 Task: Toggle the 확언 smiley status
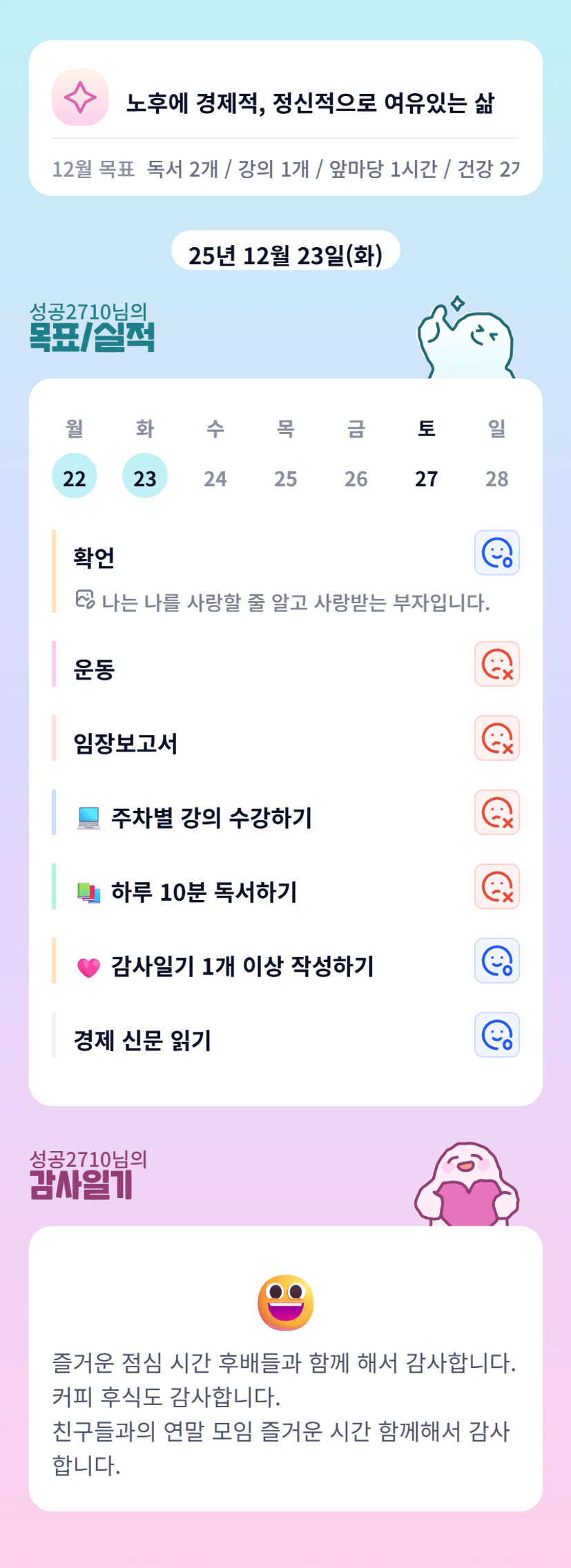pos(496,553)
